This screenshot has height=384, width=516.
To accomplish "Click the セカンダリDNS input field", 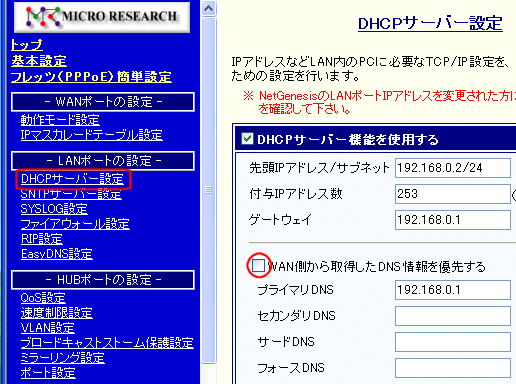I will click(453, 316).
